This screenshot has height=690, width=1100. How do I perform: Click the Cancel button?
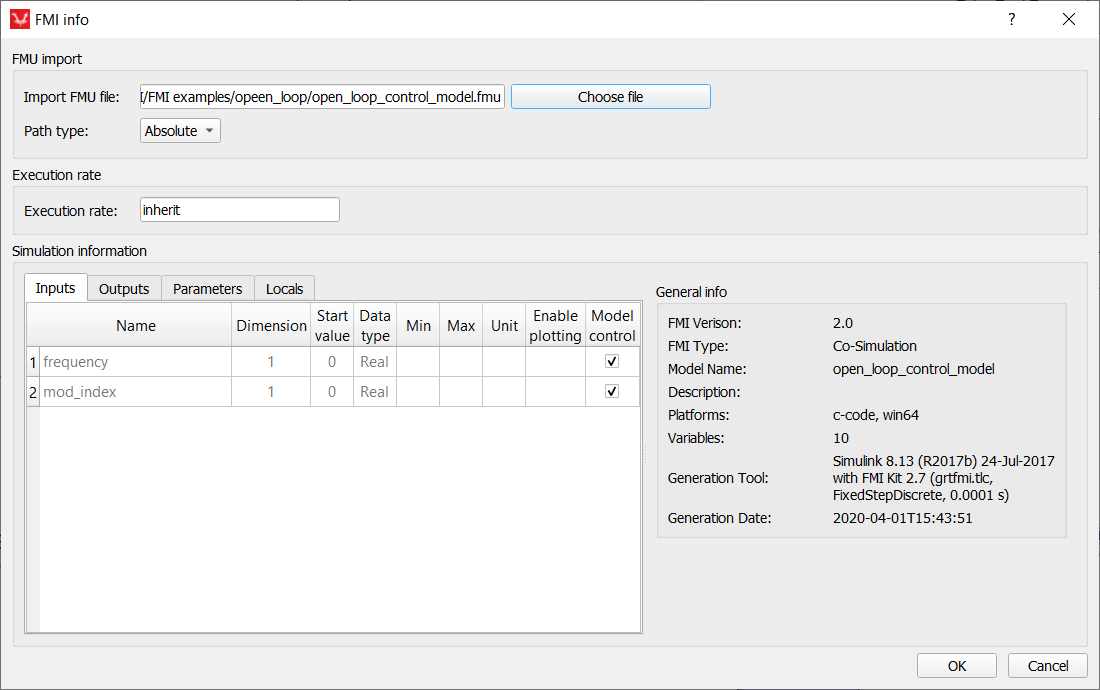tap(1048, 666)
